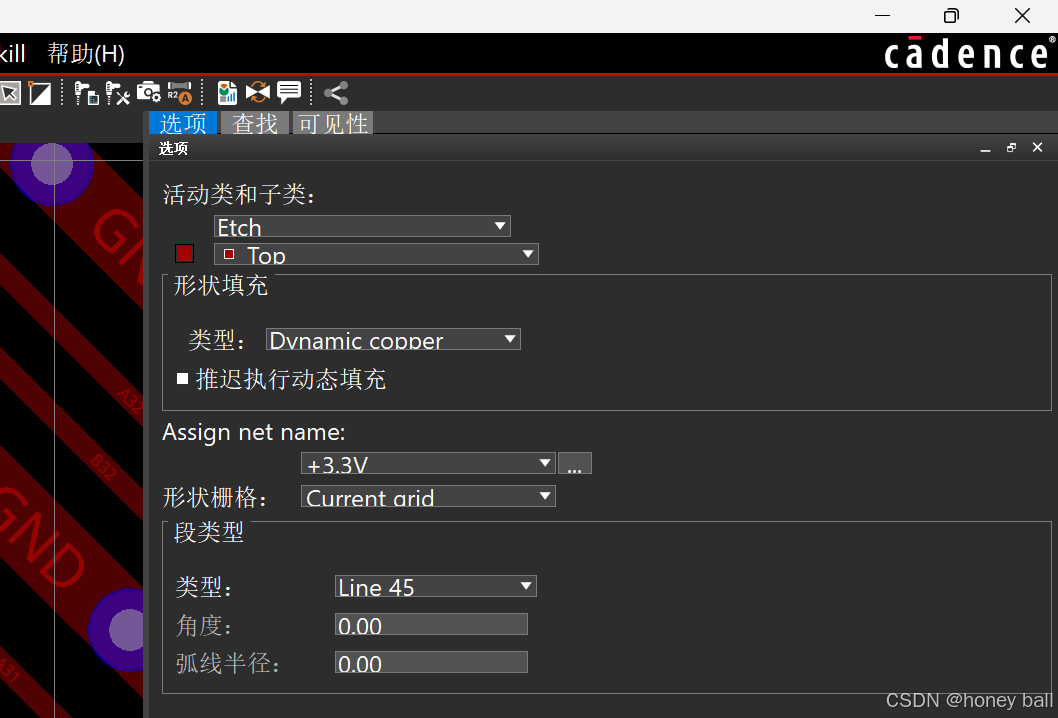The image size is (1058, 718).
Task: Open the +3.3V assign net name dropdown
Action: (428, 463)
